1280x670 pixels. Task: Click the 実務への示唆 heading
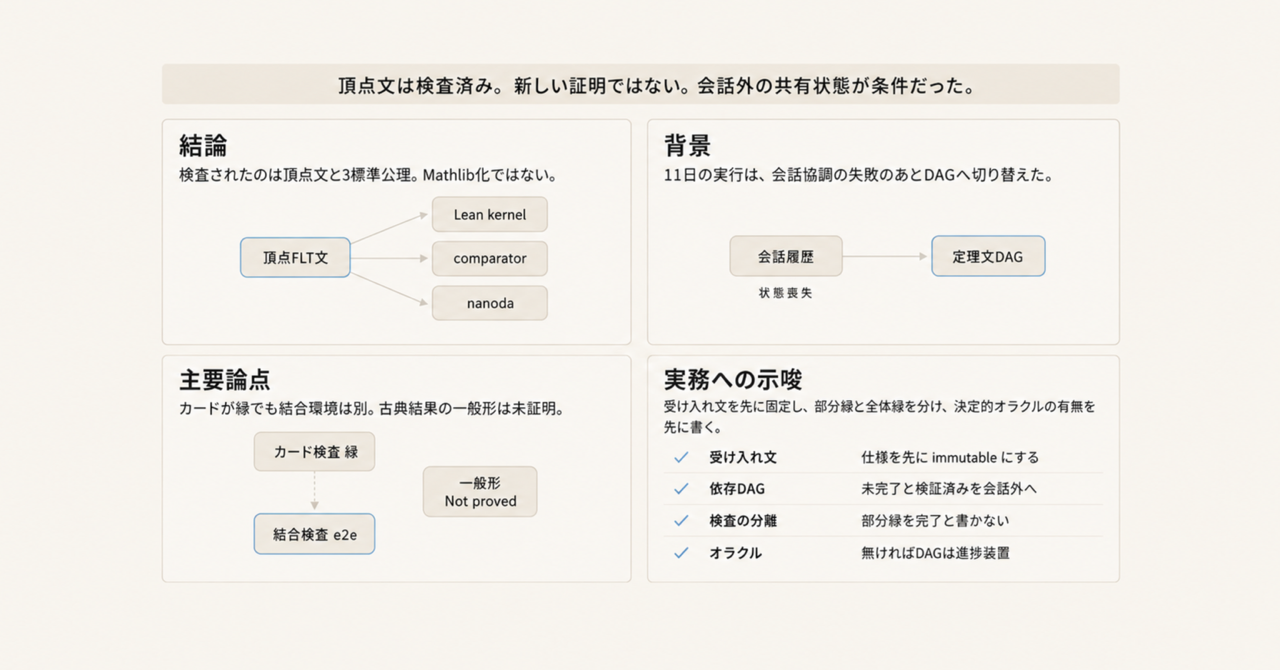(x=734, y=380)
